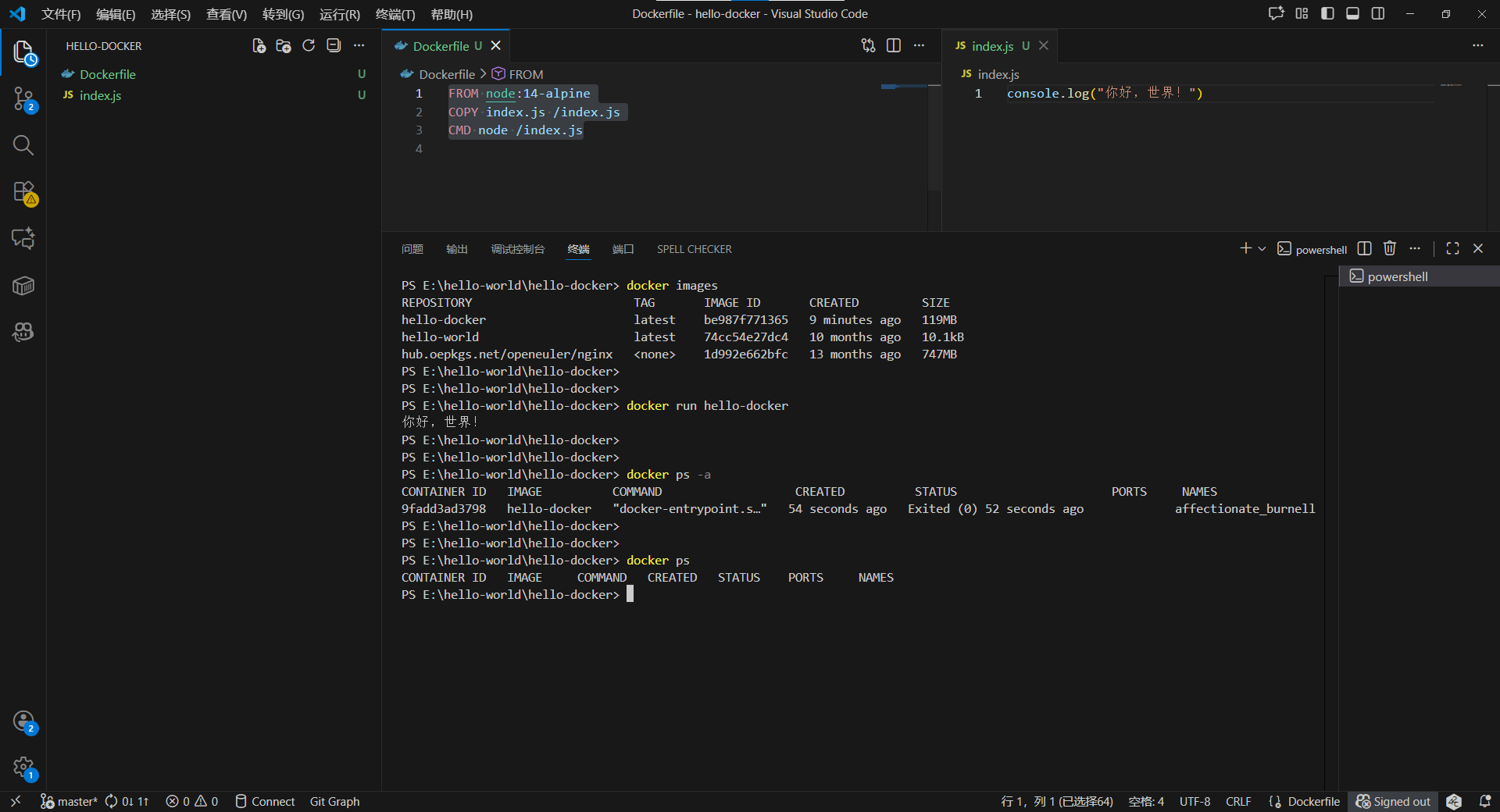Image resolution: width=1500 pixels, height=812 pixels.
Task: Add a new terminal with plus icon
Action: pyautogui.click(x=1245, y=248)
